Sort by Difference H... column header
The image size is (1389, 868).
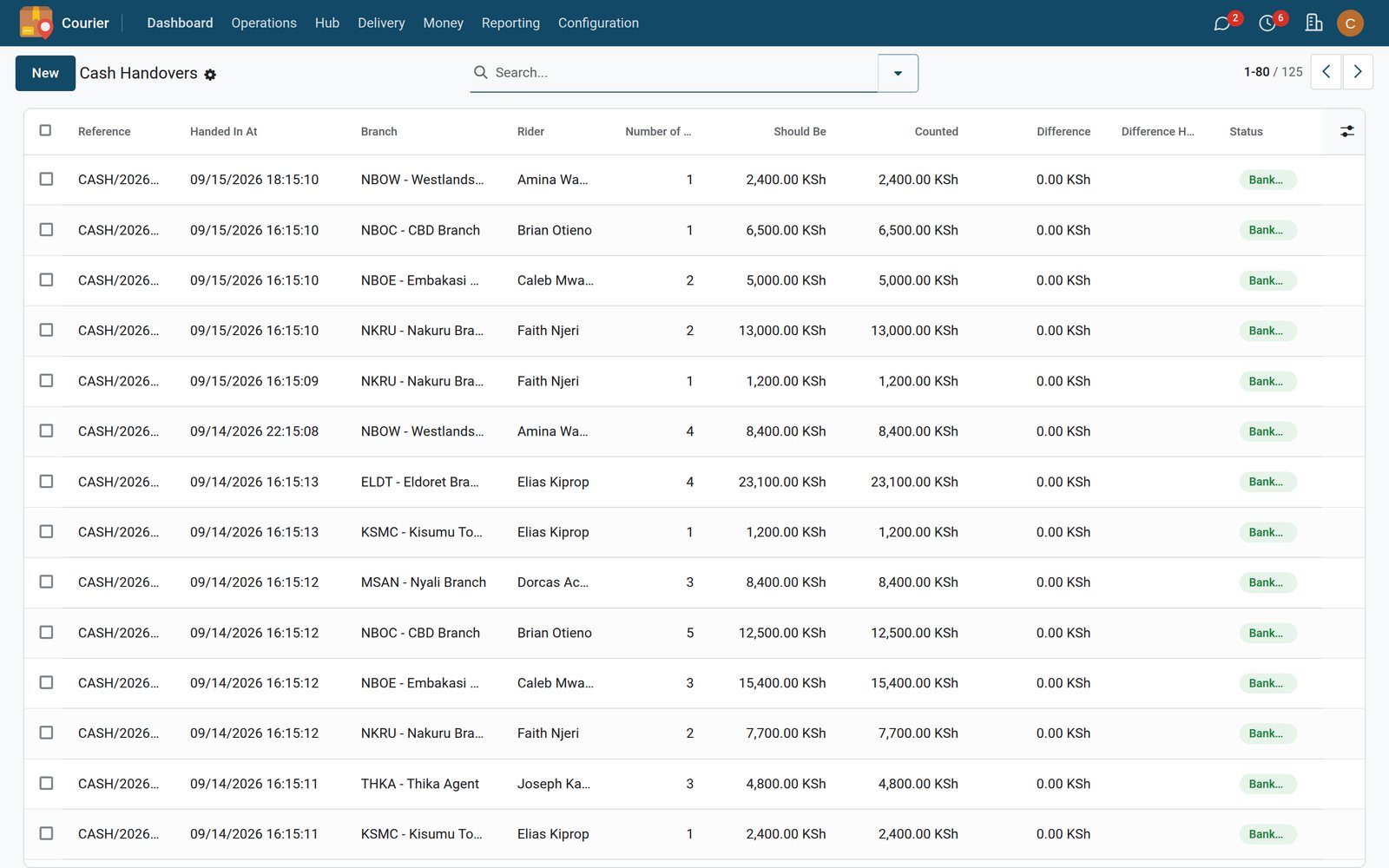[1157, 131]
